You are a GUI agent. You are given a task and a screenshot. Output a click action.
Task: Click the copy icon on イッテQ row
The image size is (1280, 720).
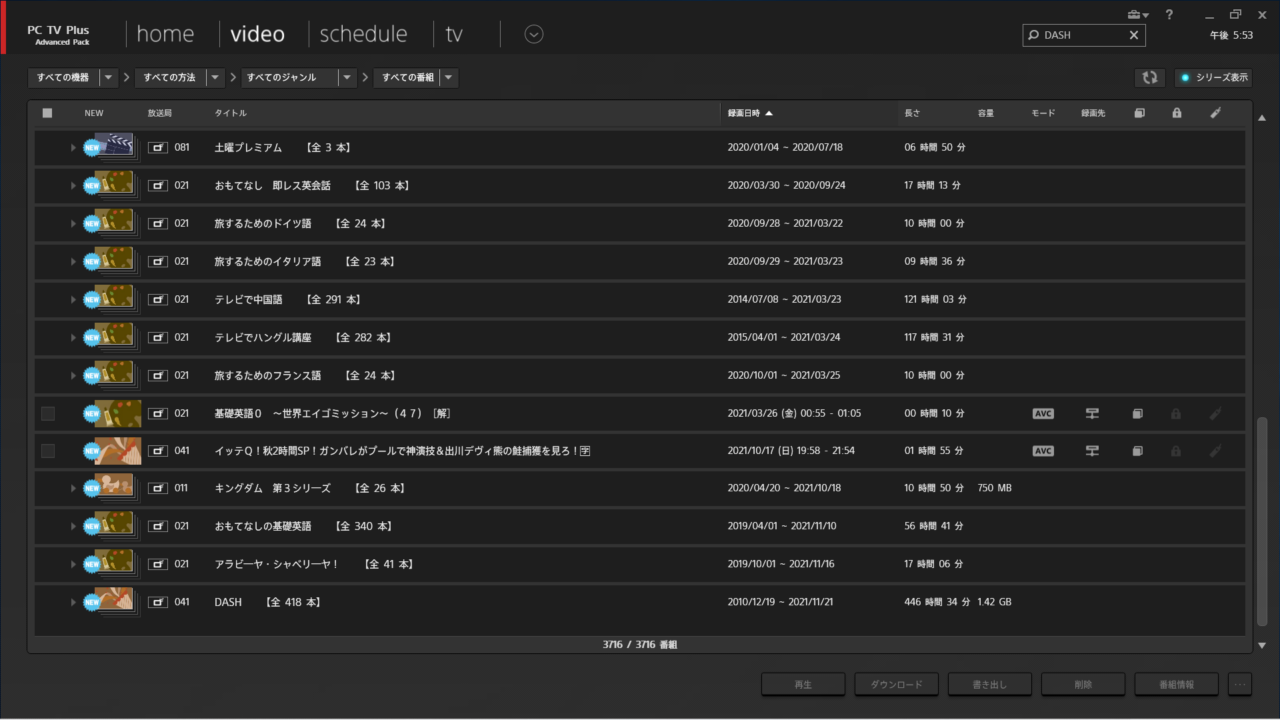pos(1137,451)
